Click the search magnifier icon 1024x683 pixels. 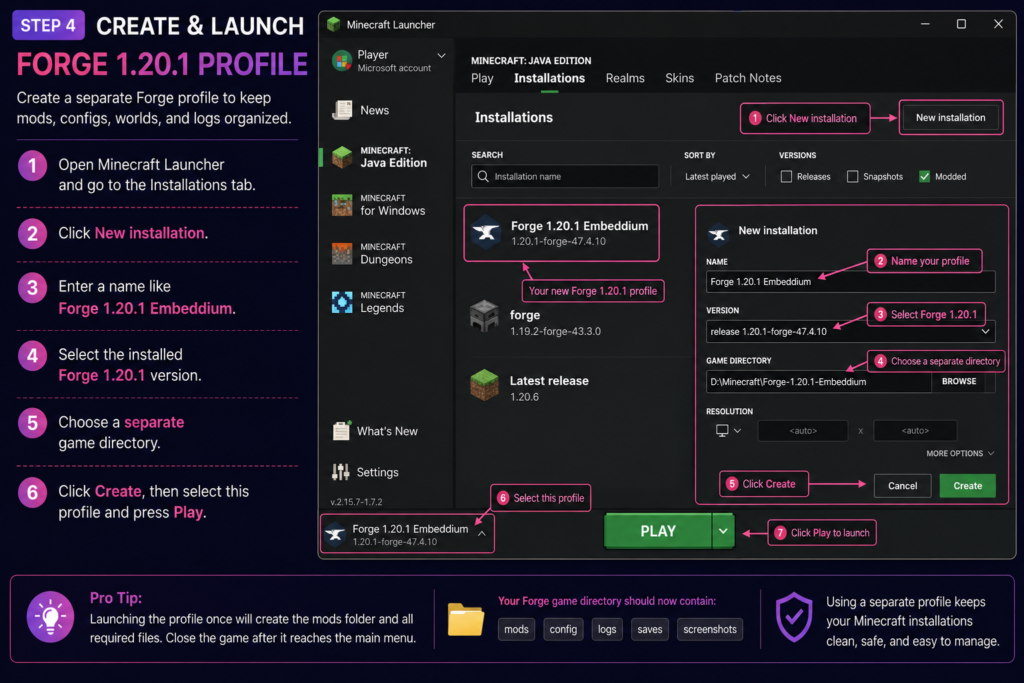(x=483, y=176)
